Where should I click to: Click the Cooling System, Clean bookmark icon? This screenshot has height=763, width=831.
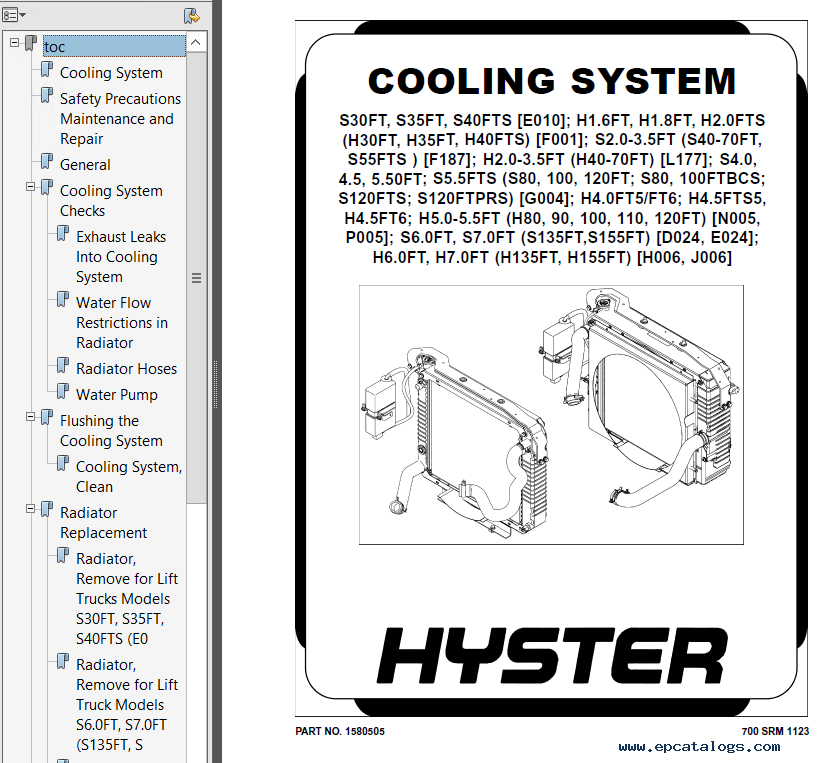click(63, 463)
